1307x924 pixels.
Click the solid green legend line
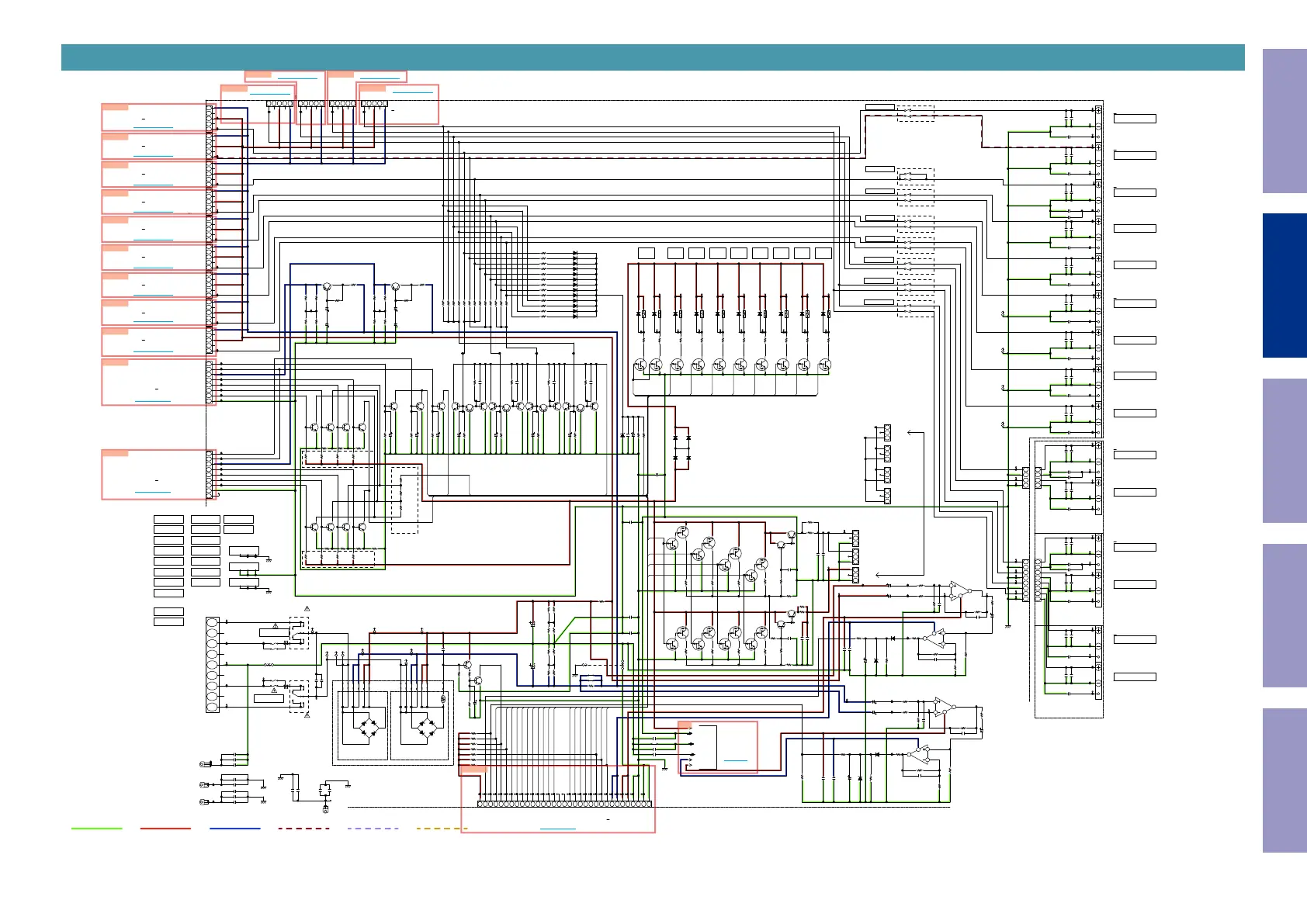97,829
